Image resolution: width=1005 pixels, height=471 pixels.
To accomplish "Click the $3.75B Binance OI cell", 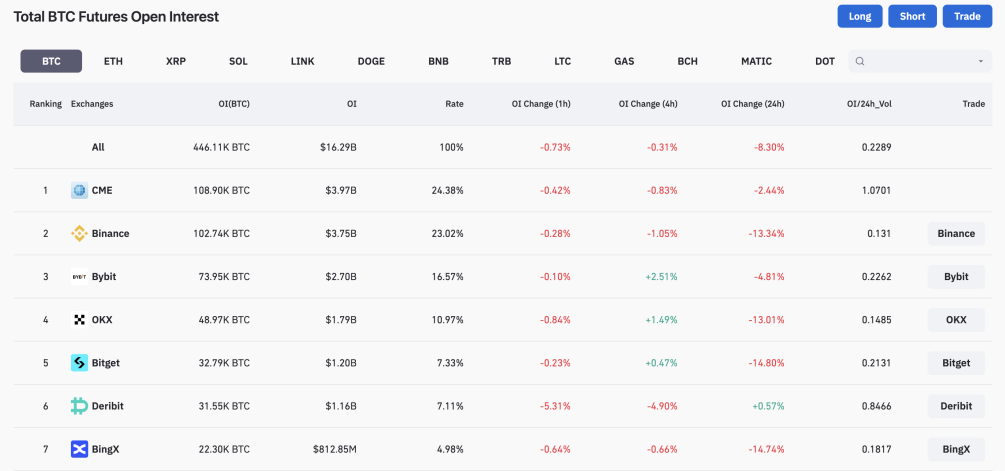I will (340, 234).
